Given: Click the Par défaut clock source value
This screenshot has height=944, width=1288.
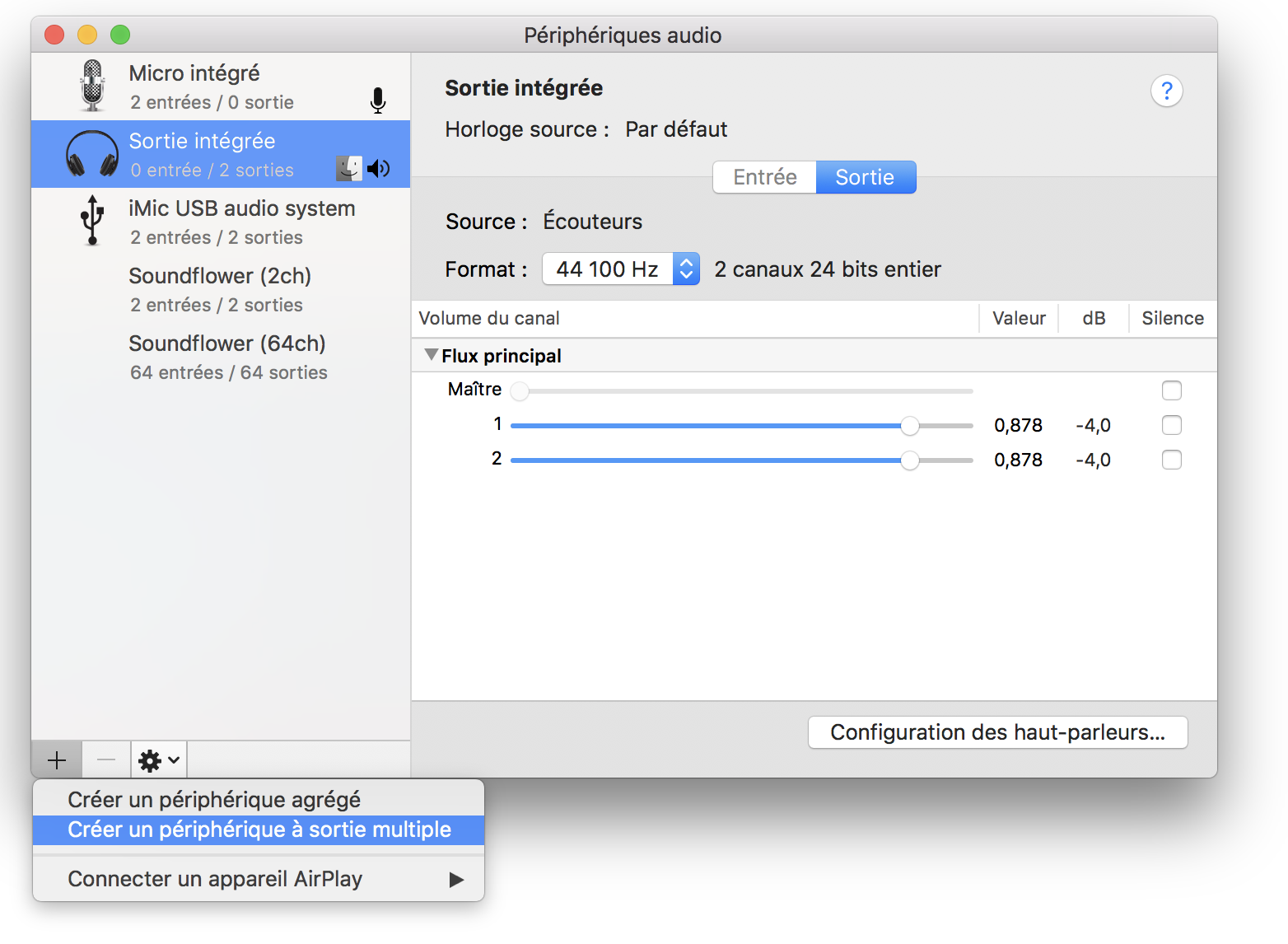Looking at the screenshot, I should [x=676, y=129].
